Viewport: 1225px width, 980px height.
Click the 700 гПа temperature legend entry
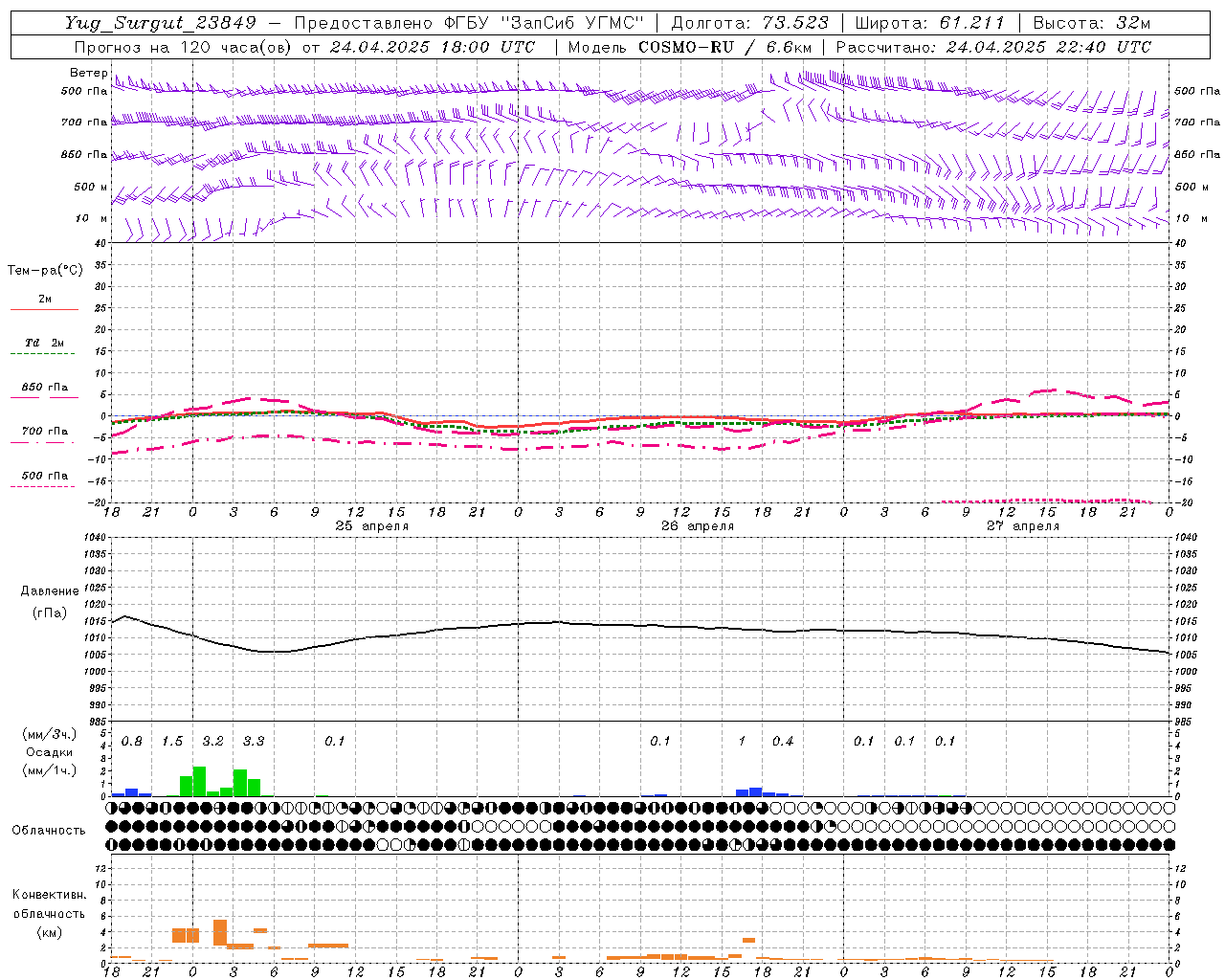point(44,432)
